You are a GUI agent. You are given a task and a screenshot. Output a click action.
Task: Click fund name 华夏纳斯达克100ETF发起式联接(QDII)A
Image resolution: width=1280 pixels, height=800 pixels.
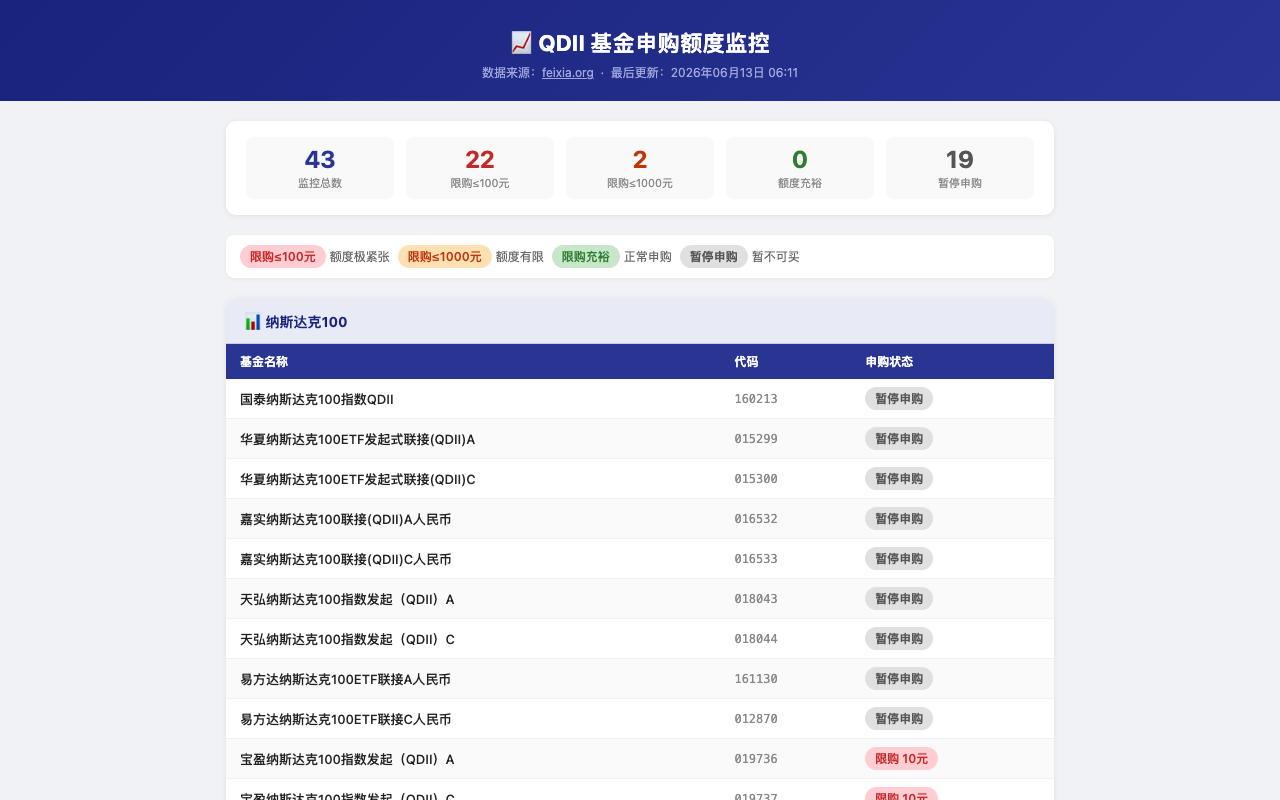358,439
